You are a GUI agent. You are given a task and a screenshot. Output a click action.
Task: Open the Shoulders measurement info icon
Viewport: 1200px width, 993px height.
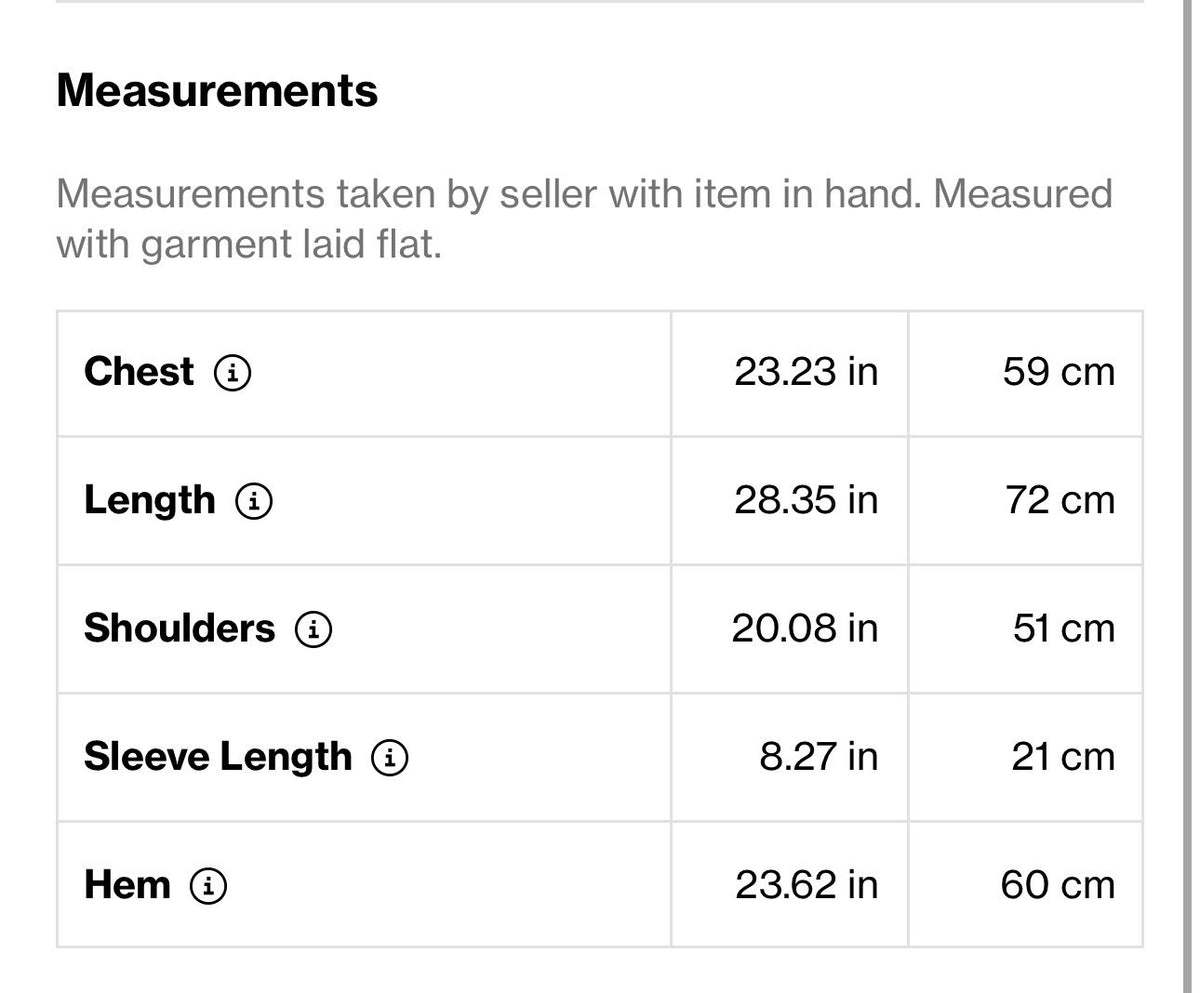click(x=313, y=630)
